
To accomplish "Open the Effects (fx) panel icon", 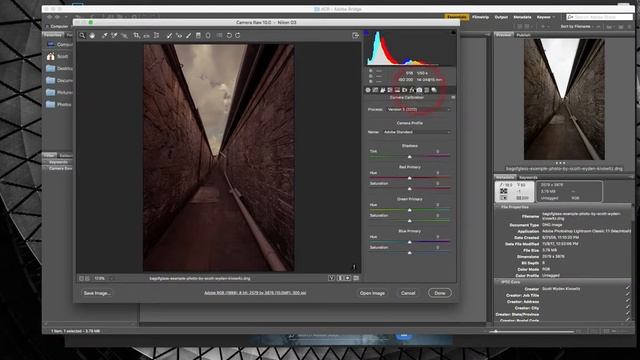I will coord(412,90).
